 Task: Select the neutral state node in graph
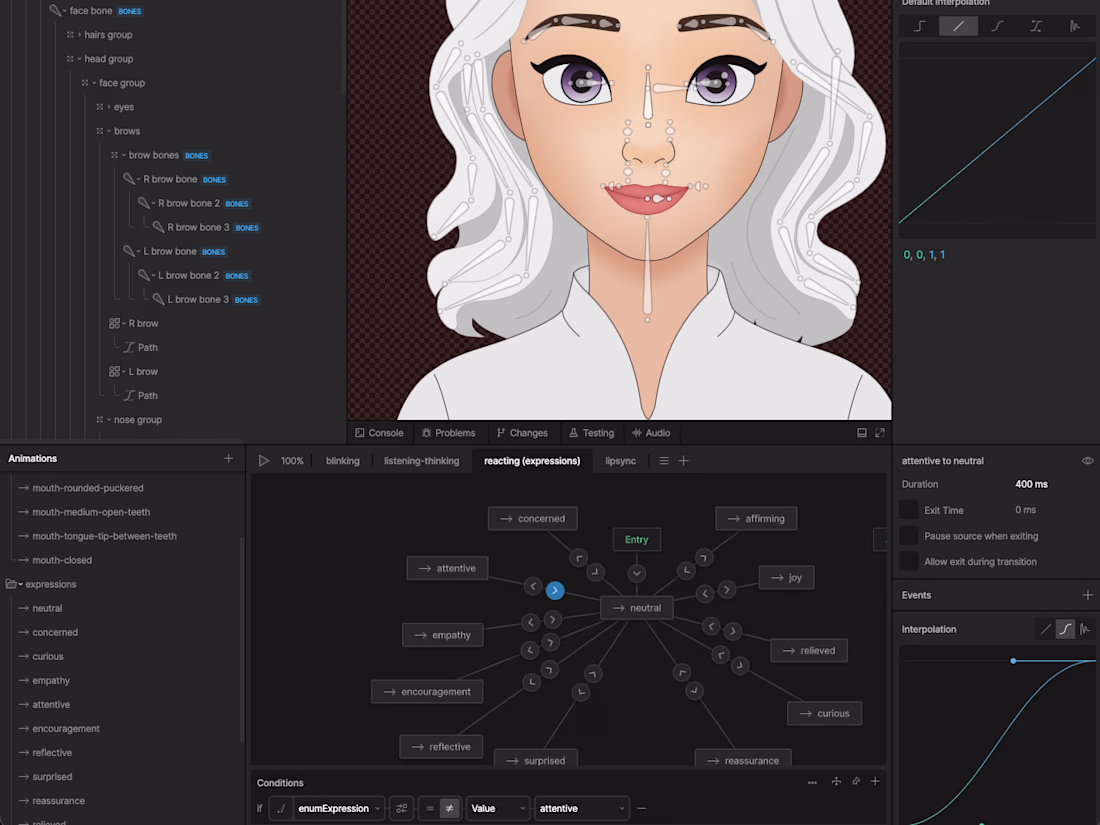(636, 608)
